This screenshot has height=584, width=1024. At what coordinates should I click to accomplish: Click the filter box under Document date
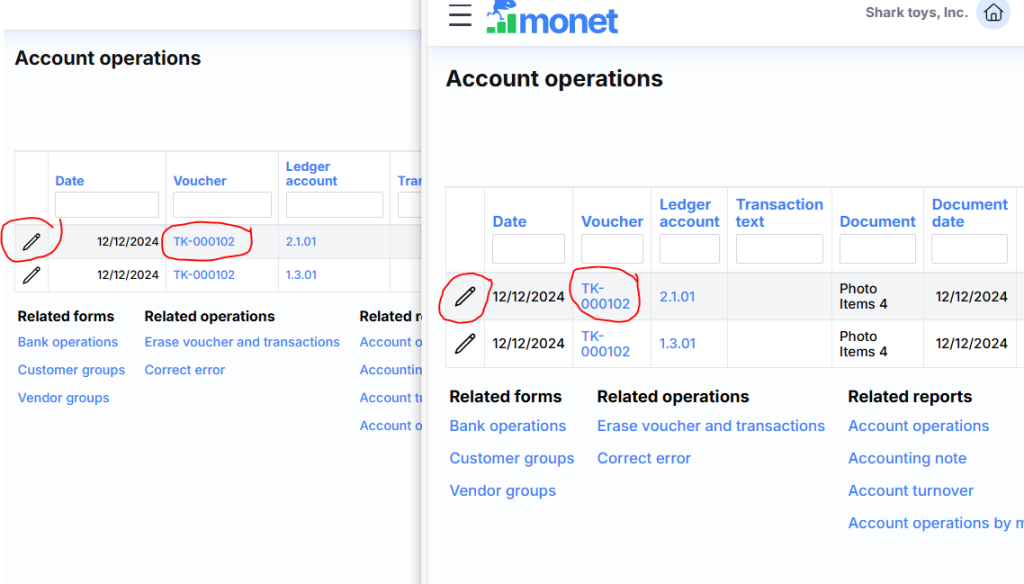(969, 249)
